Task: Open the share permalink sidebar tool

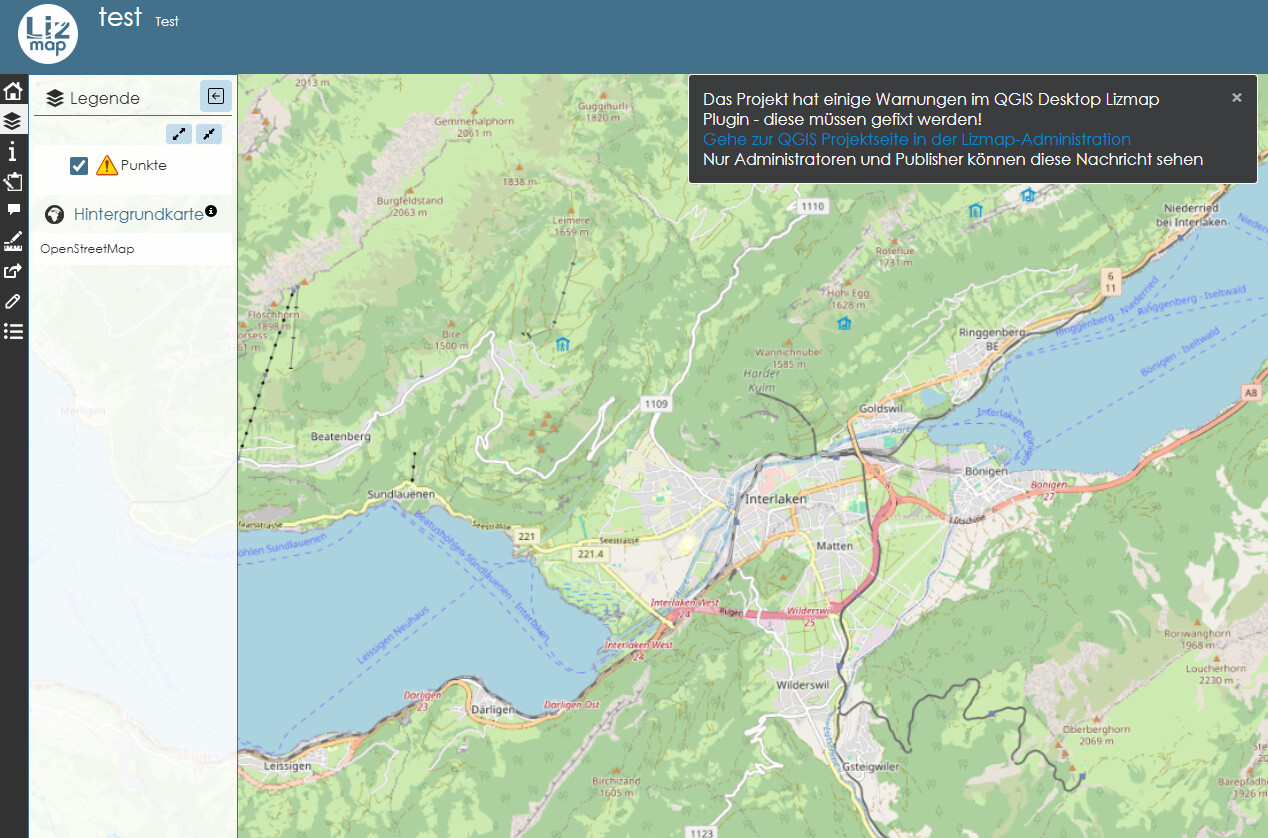Action: point(13,270)
